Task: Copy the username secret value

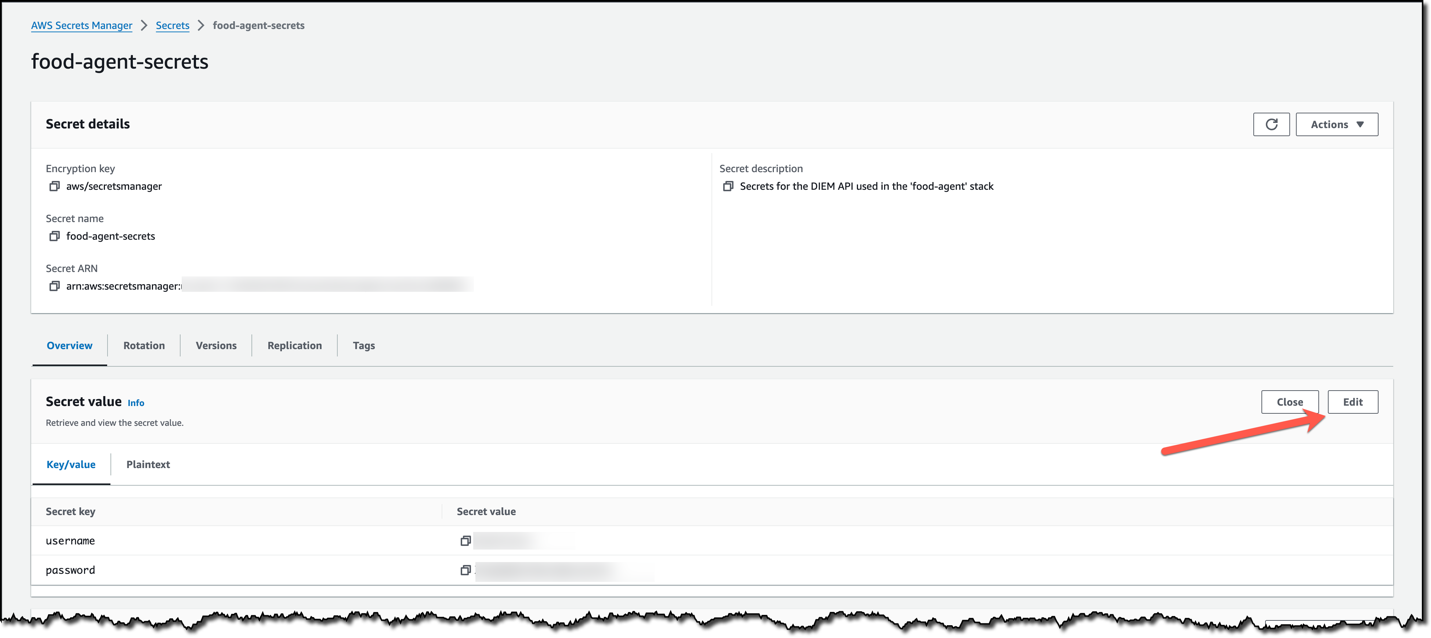Action: (466, 540)
